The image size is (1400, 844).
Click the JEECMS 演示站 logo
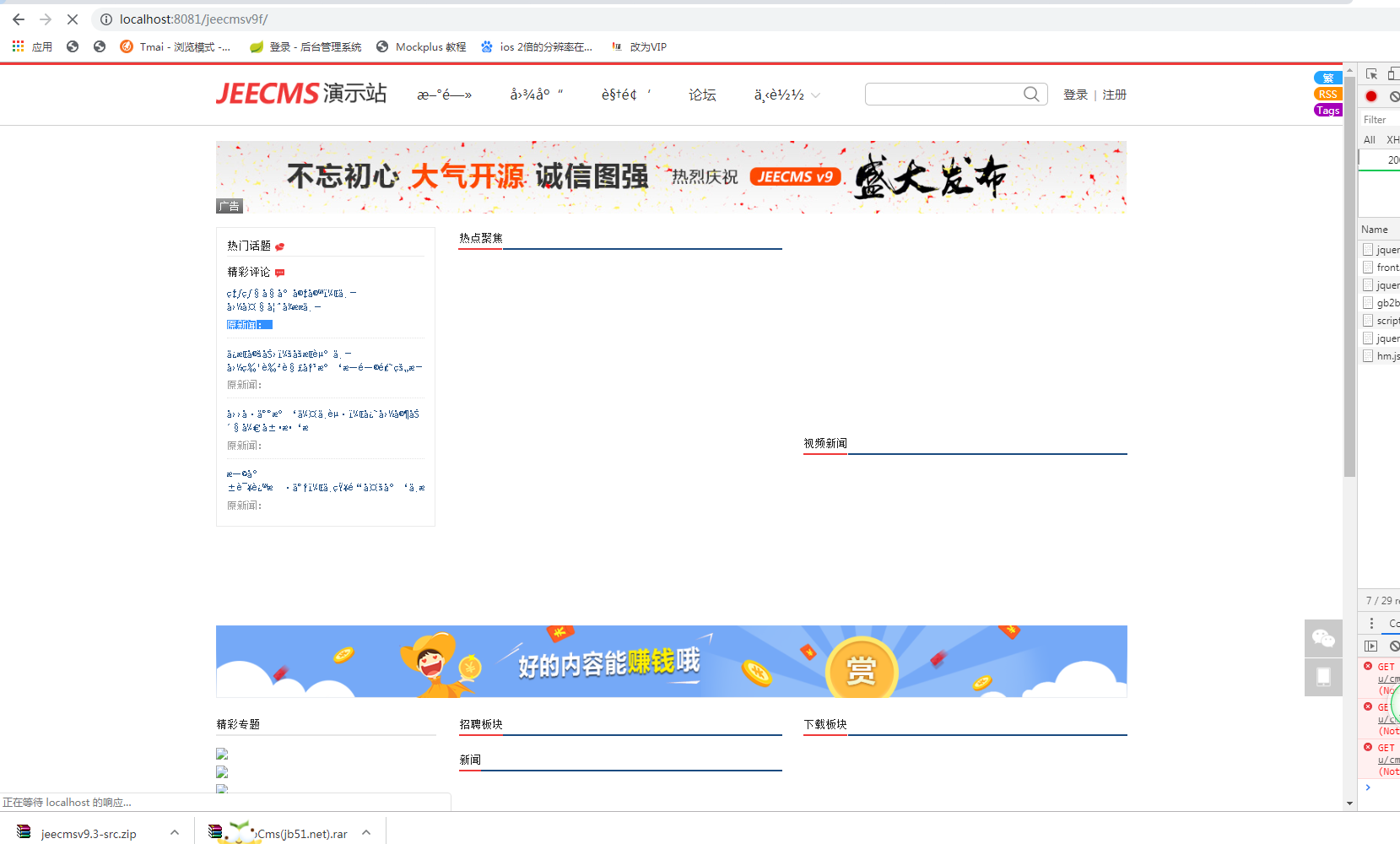tap(301, 94)
